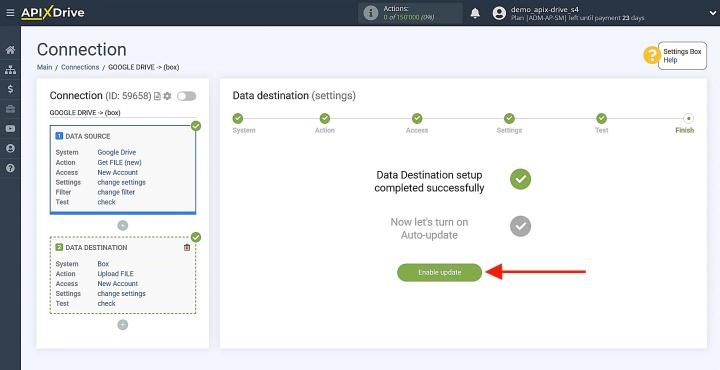Open the dollar billing sidebar icon
This screenshot has height=370, width=720.
point(10,89)
